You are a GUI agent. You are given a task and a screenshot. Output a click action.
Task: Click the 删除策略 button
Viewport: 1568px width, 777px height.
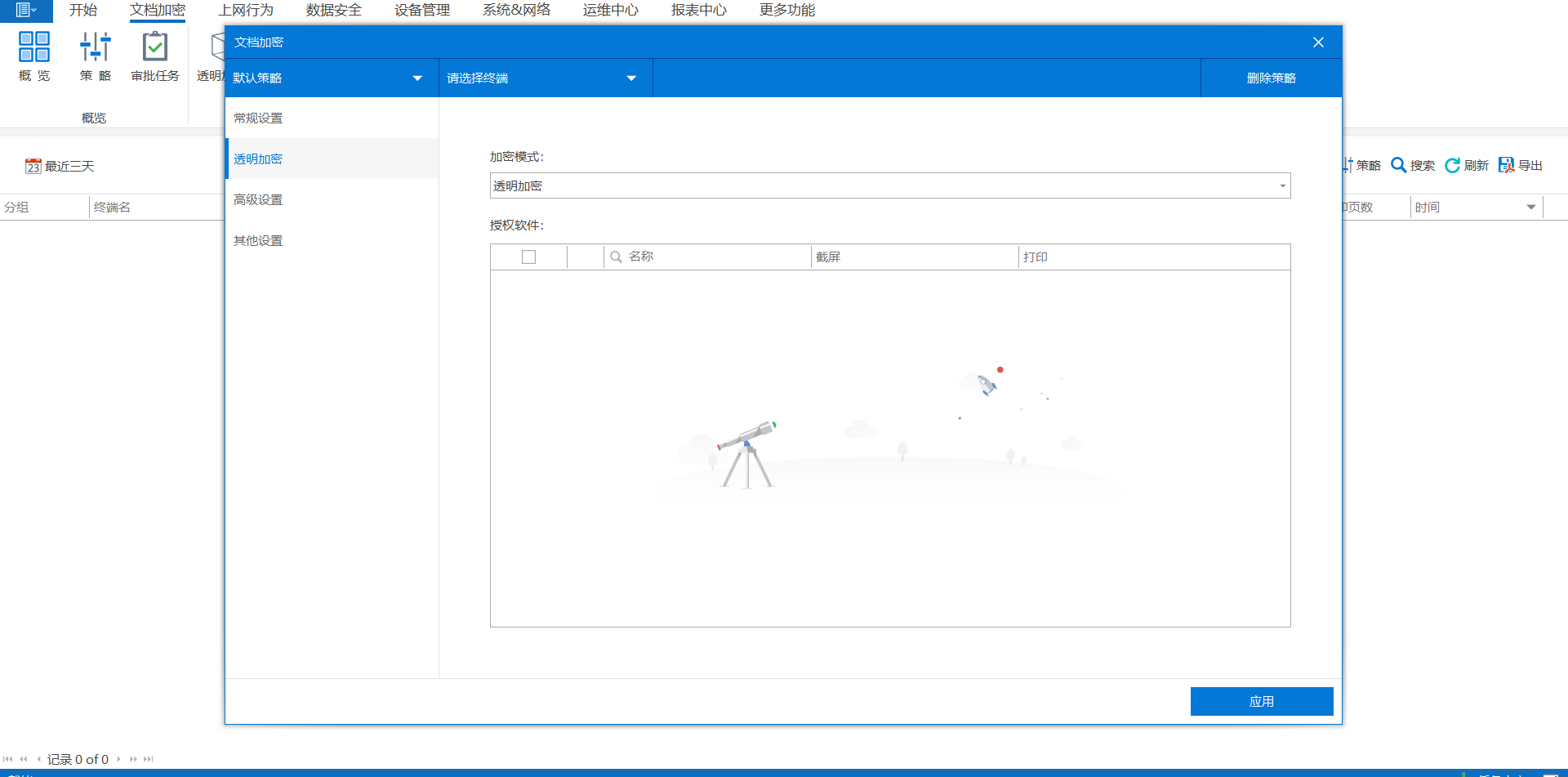coord(1271,78)
